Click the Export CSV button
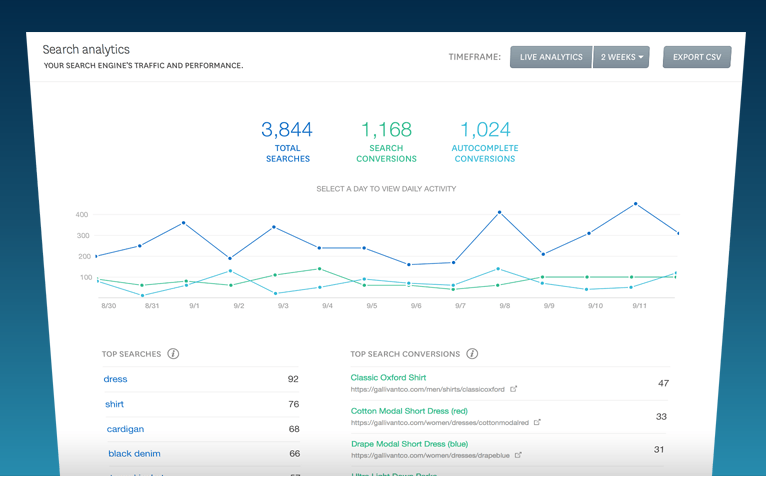 [697, 57]
